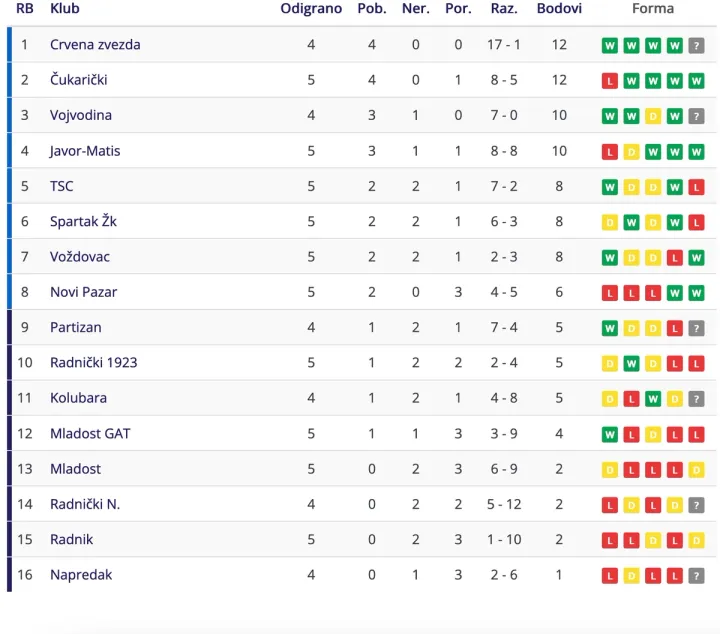Click TSC's last red L badge

pyautogui.click(x=697, y=187)
